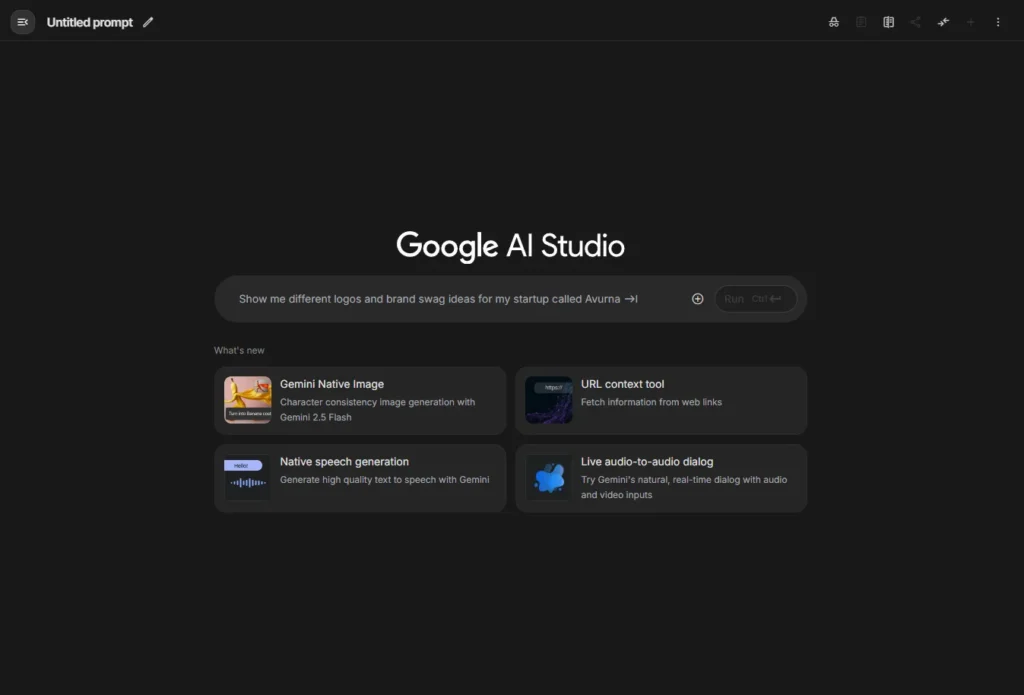The height and width of the screenshot is (695, 1024).
Task: Open the side-by-side compare mode icon
Action: pos(889,22)
